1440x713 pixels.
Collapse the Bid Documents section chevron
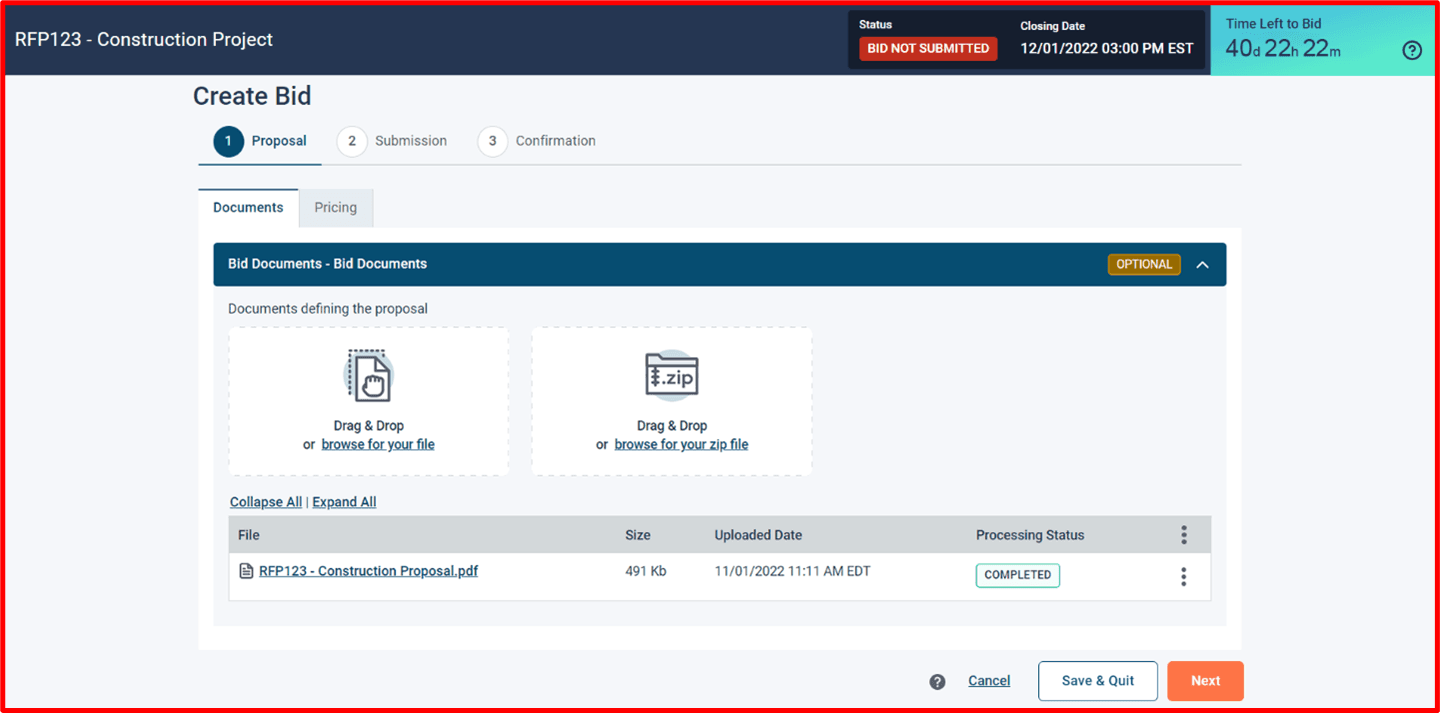click(x=1202, y=264)
